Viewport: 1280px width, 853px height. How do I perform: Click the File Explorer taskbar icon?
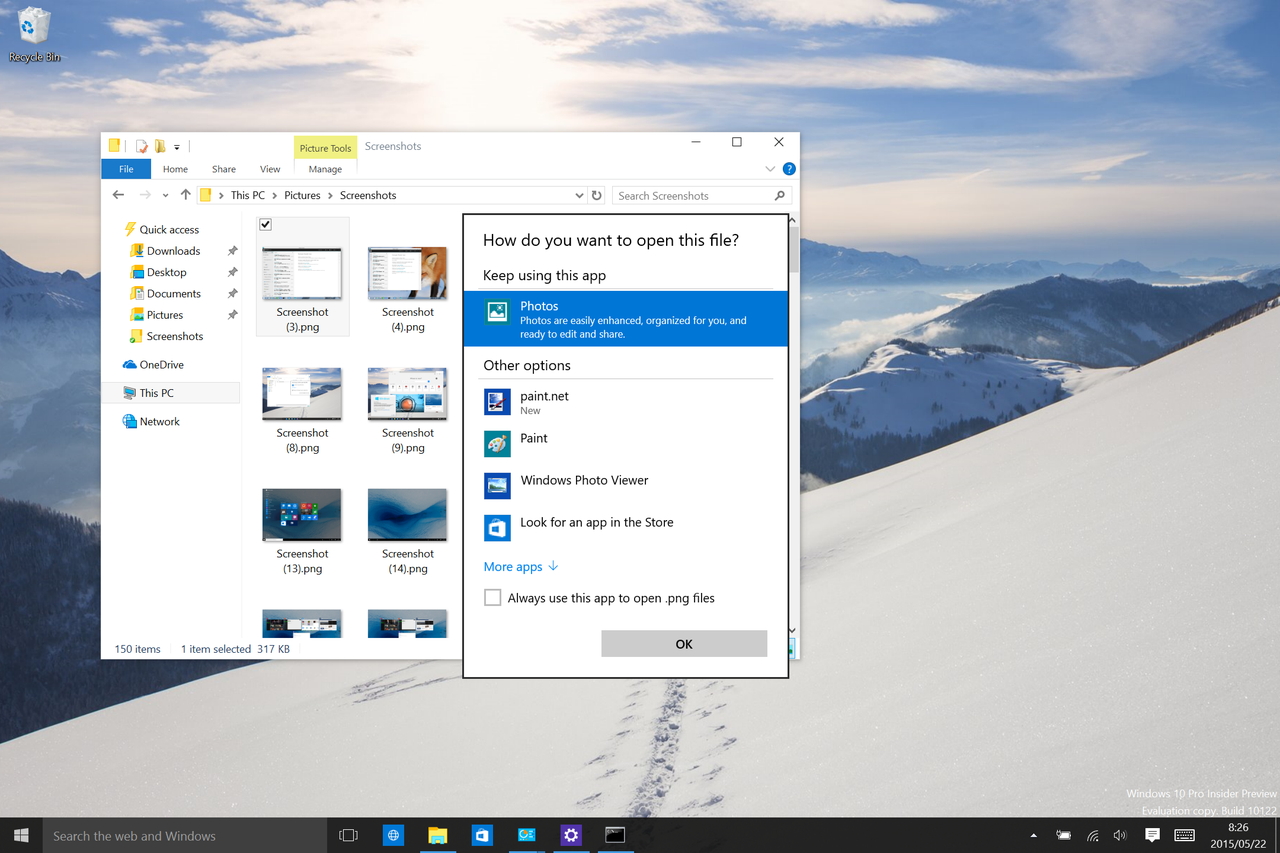coord(437,835)
